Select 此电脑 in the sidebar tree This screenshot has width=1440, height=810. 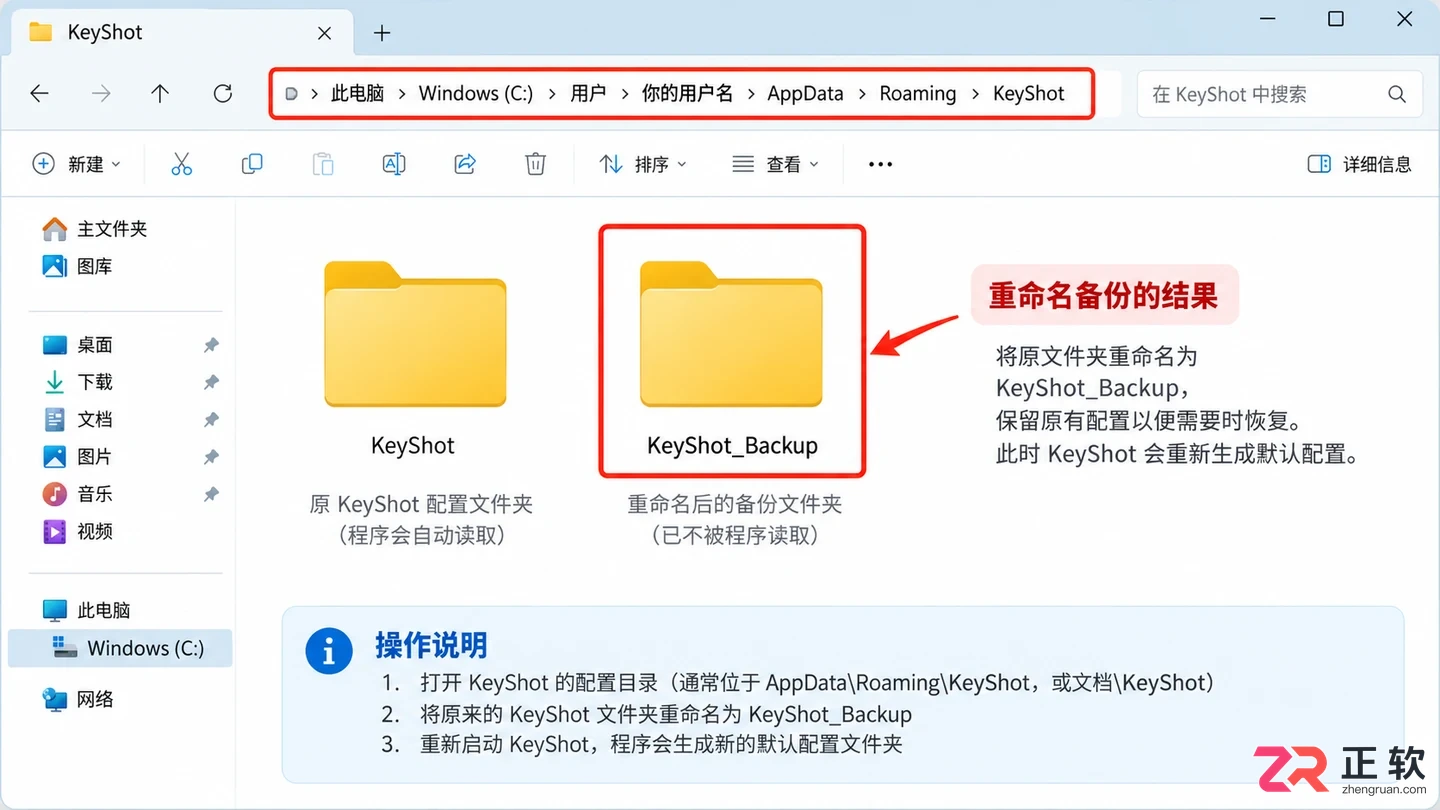tap(87, 610)
